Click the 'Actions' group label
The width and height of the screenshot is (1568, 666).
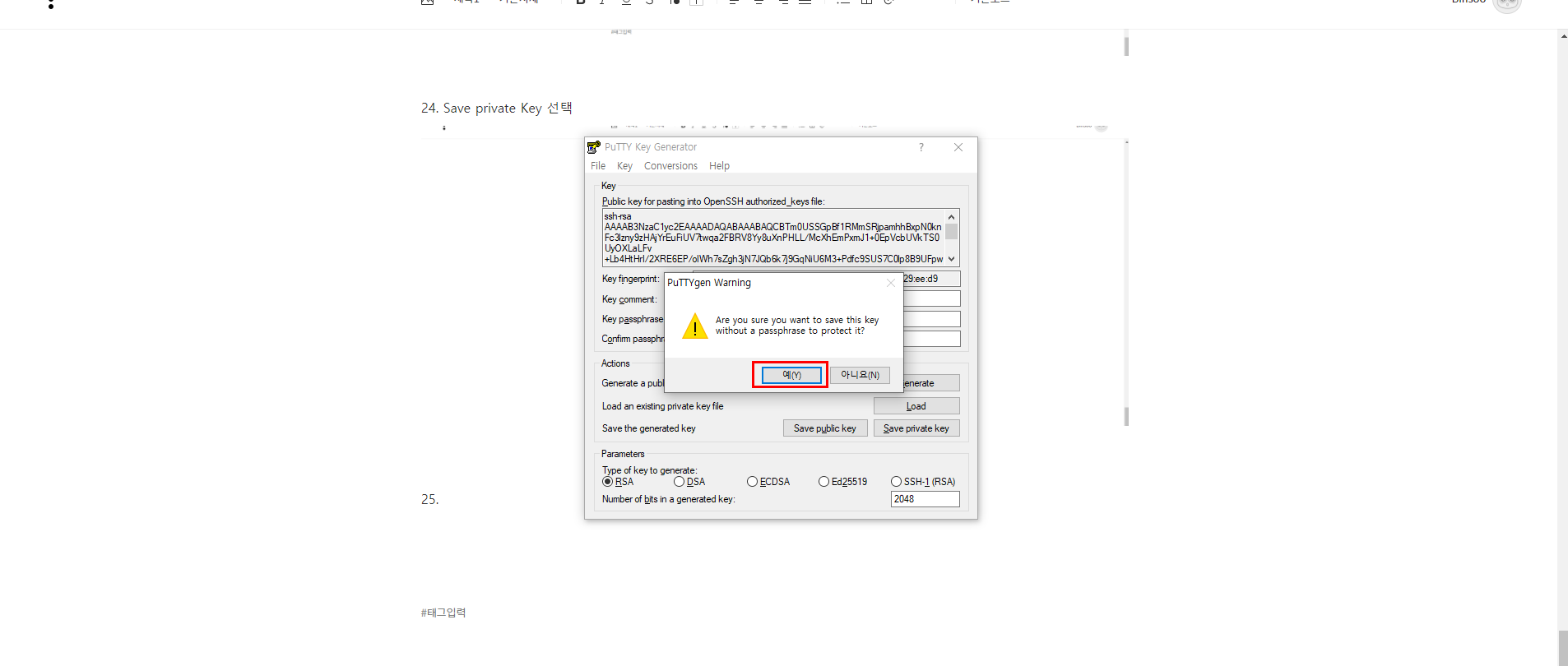(x=615, y=363)
